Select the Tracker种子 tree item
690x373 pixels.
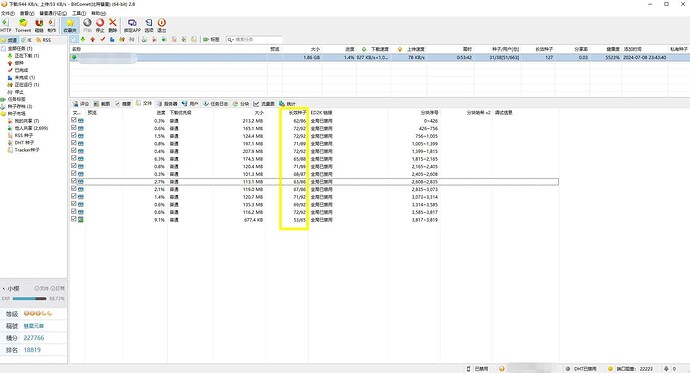[x=27, y=150]
